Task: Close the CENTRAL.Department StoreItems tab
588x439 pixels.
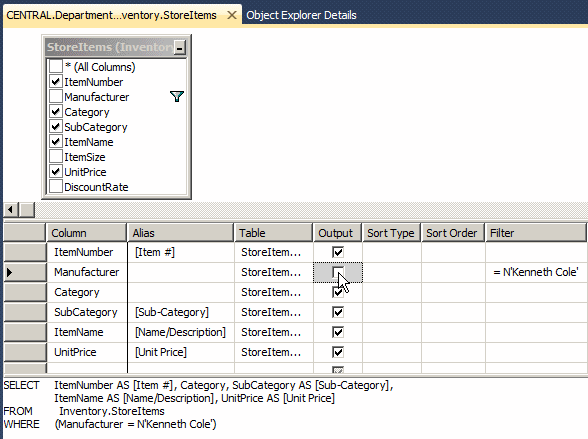Action: 232,15
